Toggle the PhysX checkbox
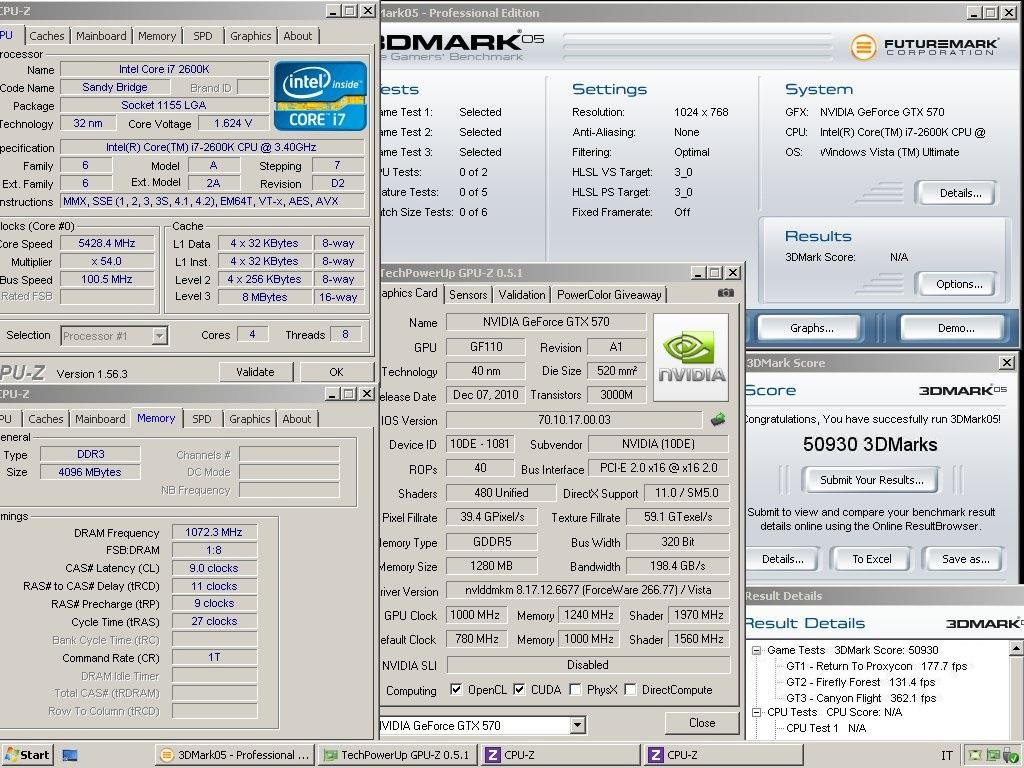This screenshot has height=768, width=1024. [575, 689]
